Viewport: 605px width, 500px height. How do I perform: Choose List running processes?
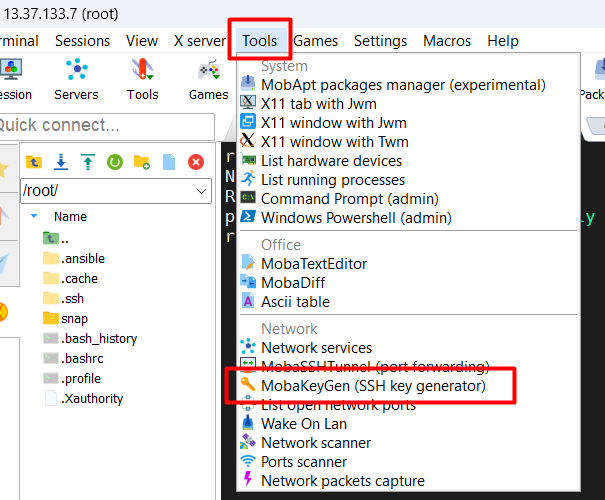pos(409,179)
